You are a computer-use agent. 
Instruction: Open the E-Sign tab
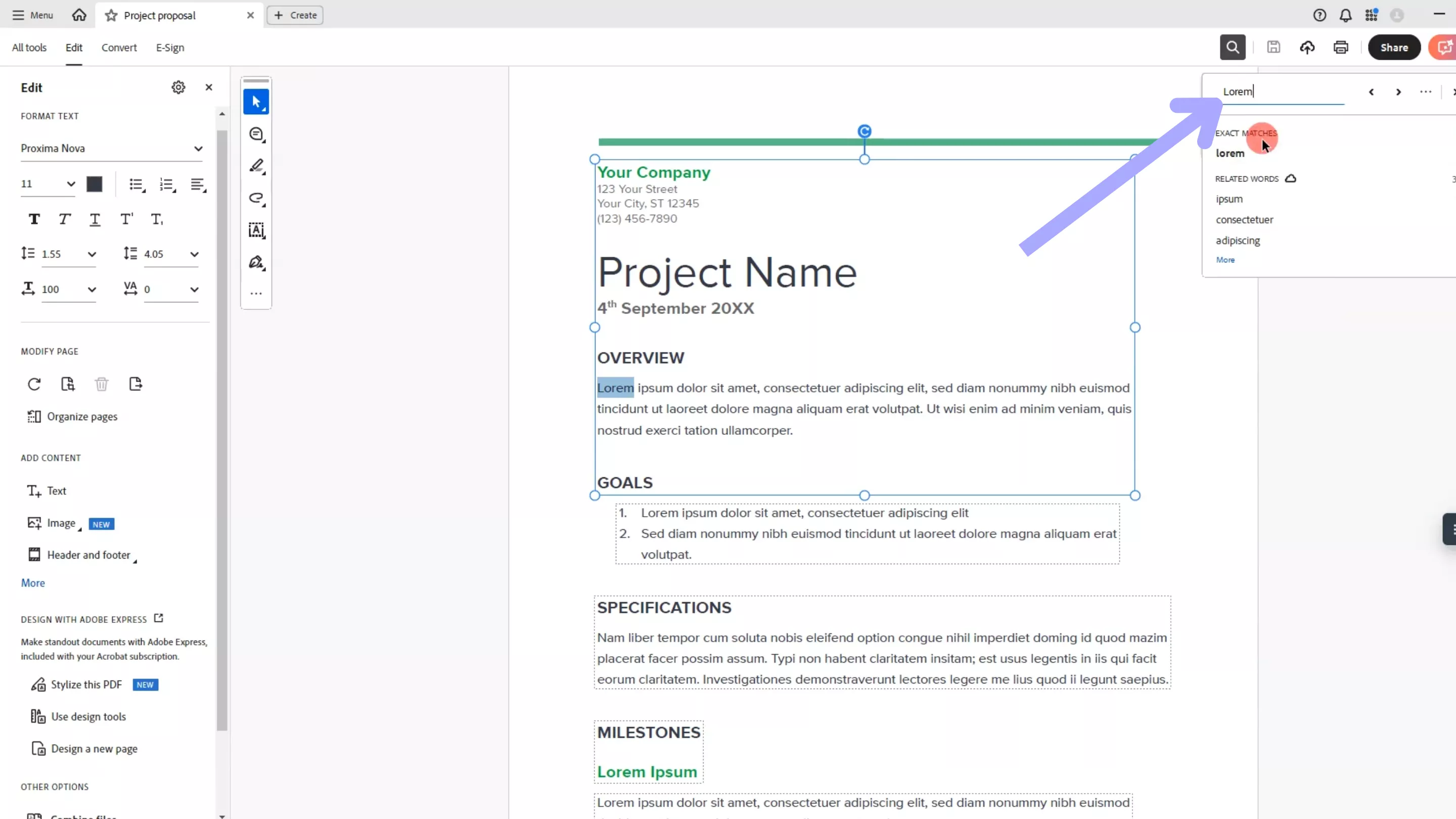click(x=170, y=48)
